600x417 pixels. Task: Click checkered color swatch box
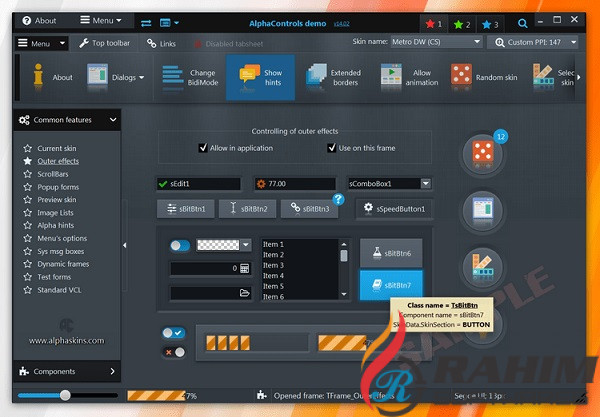(218, 245)
